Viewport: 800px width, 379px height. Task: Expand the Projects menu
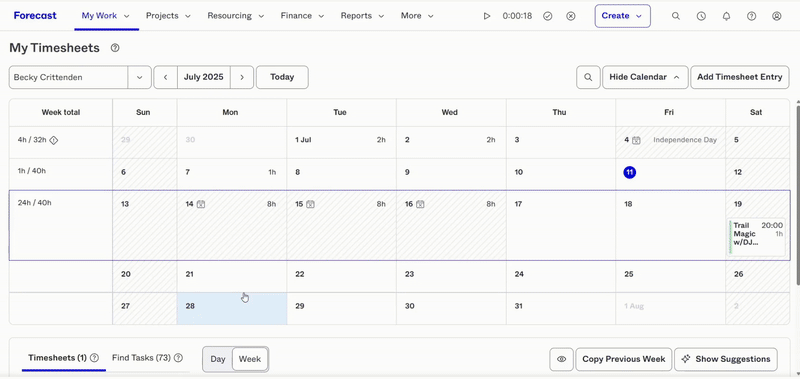pos(168,16)
